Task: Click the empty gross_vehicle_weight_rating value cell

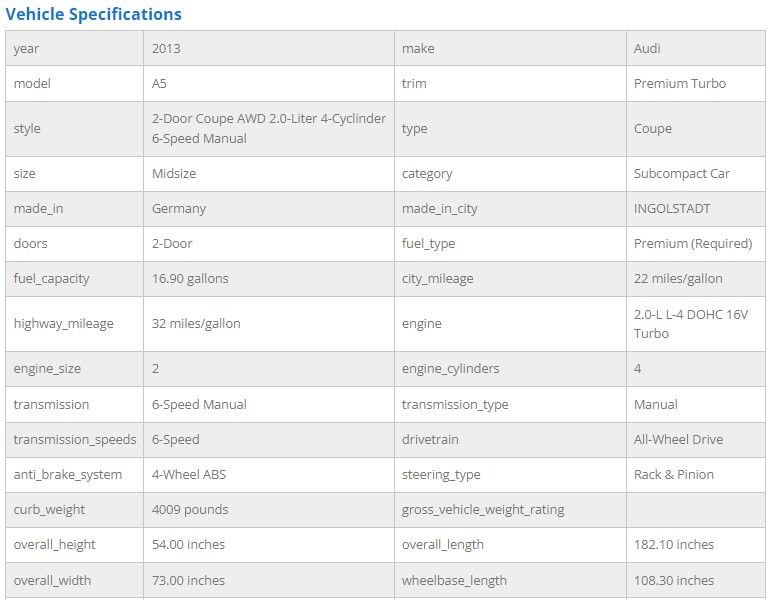Action: pos(695,509)
